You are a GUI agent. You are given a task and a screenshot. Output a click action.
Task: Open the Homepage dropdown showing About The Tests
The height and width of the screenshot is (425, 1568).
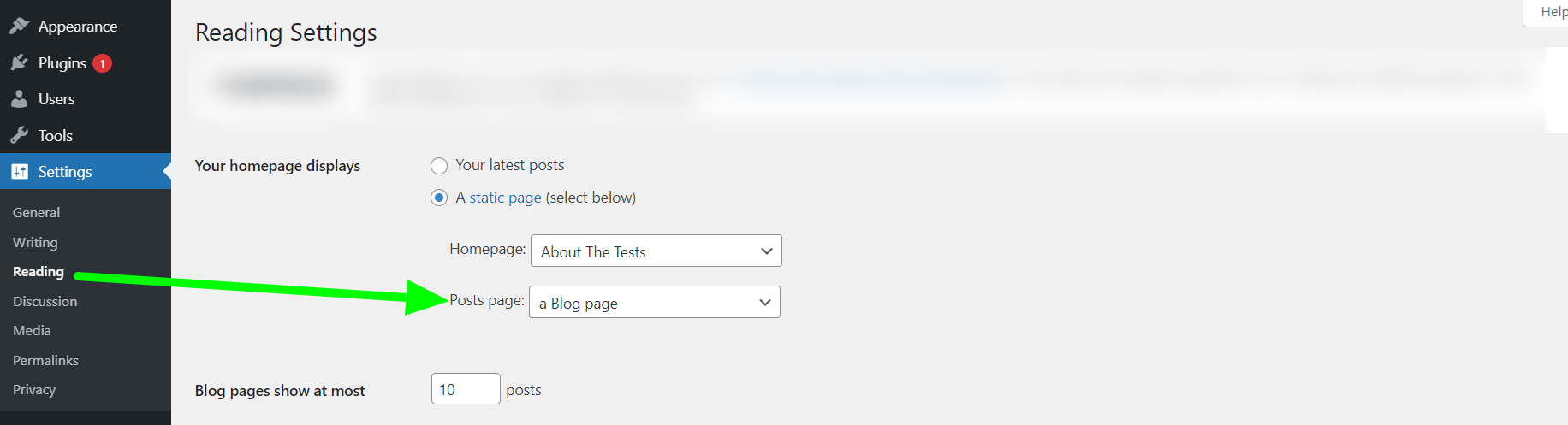(656, 251)
